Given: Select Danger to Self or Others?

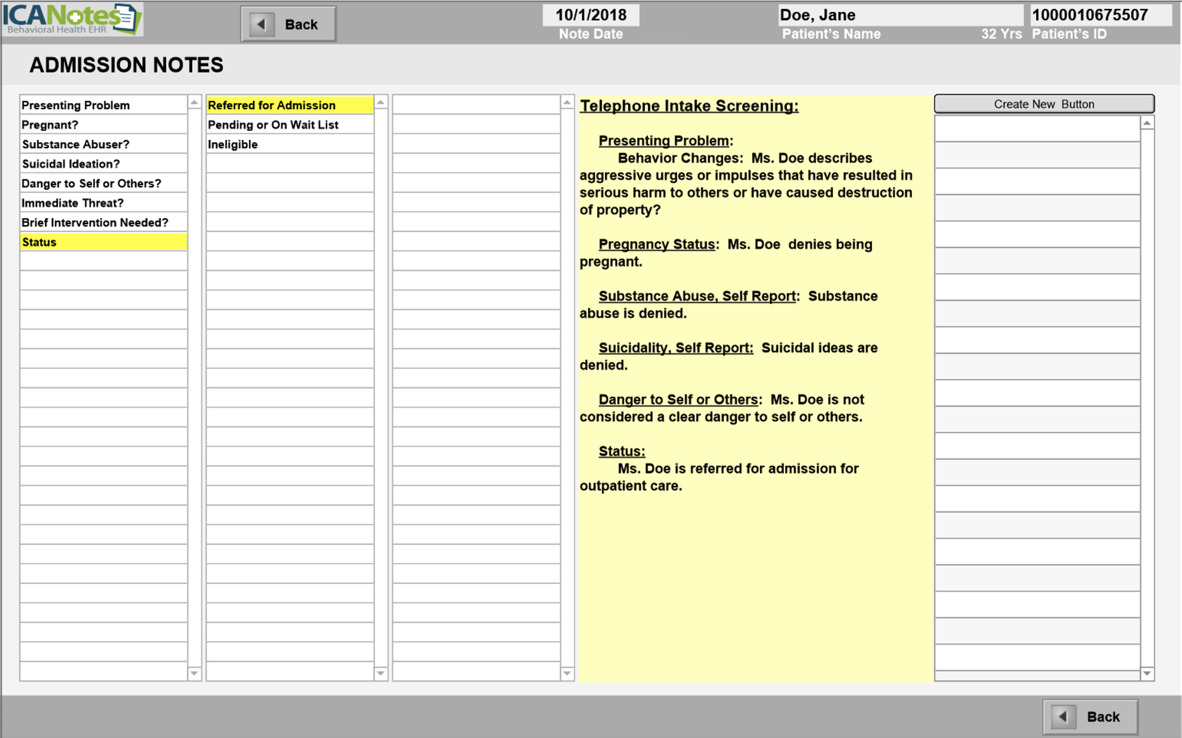Looking at the screenshot, I should pos(103,183).
